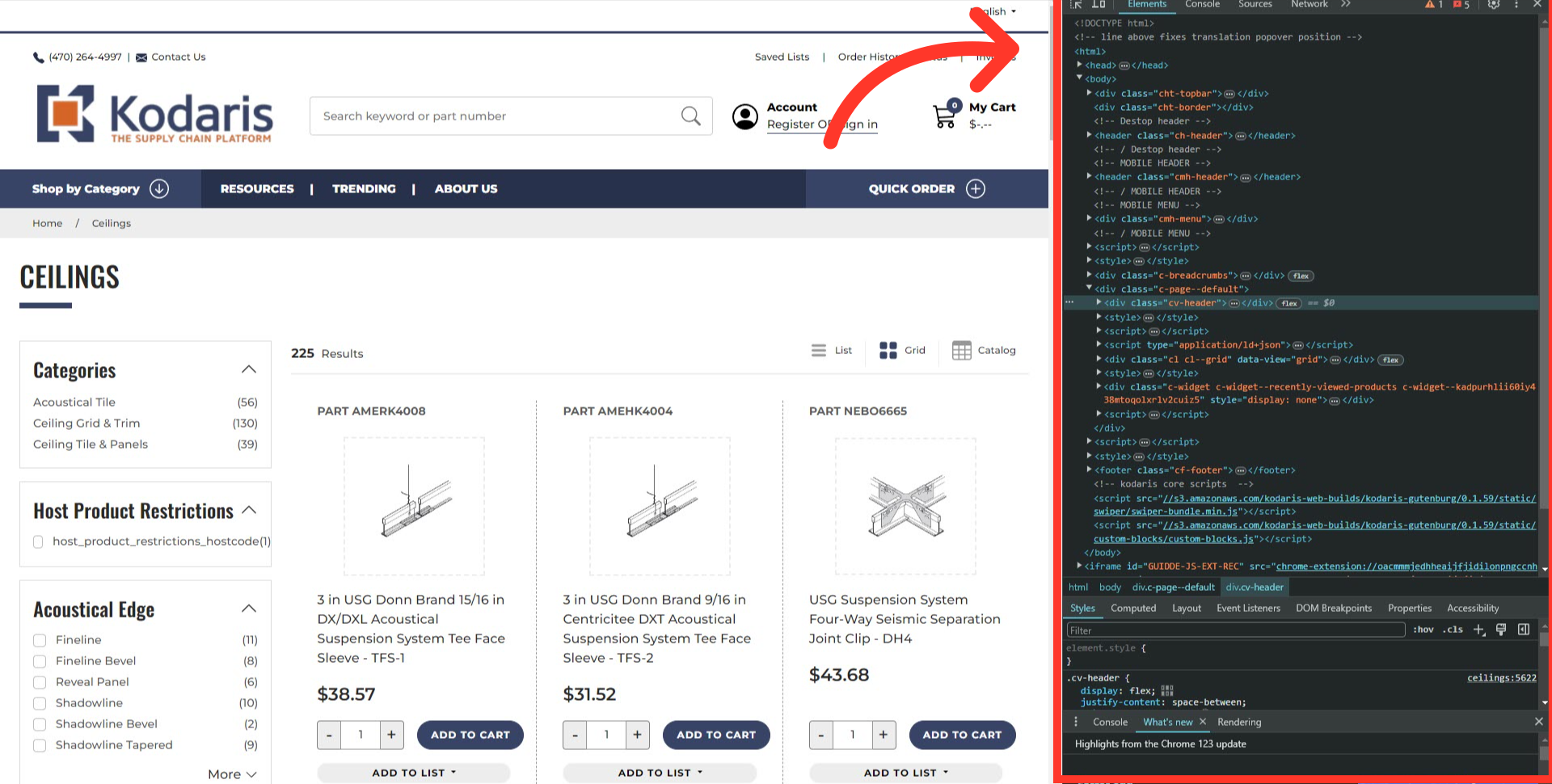Open the Contact Us link
The image size is (1552, 784).
point(178,57)
